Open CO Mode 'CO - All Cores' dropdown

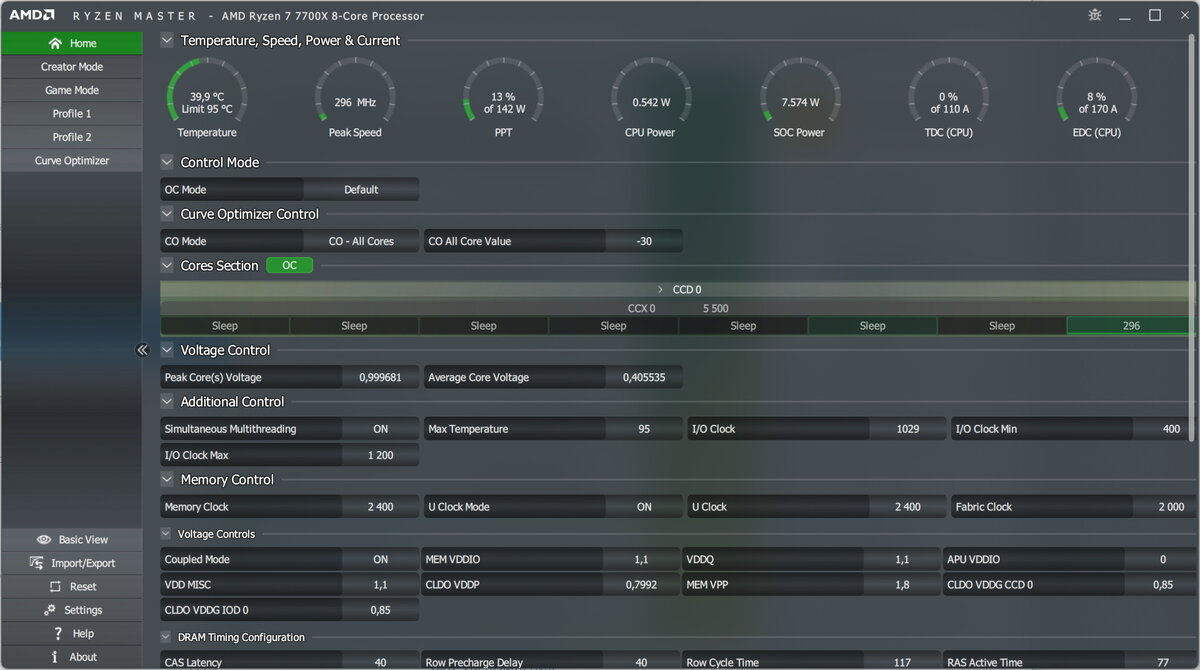coord(361,241)
